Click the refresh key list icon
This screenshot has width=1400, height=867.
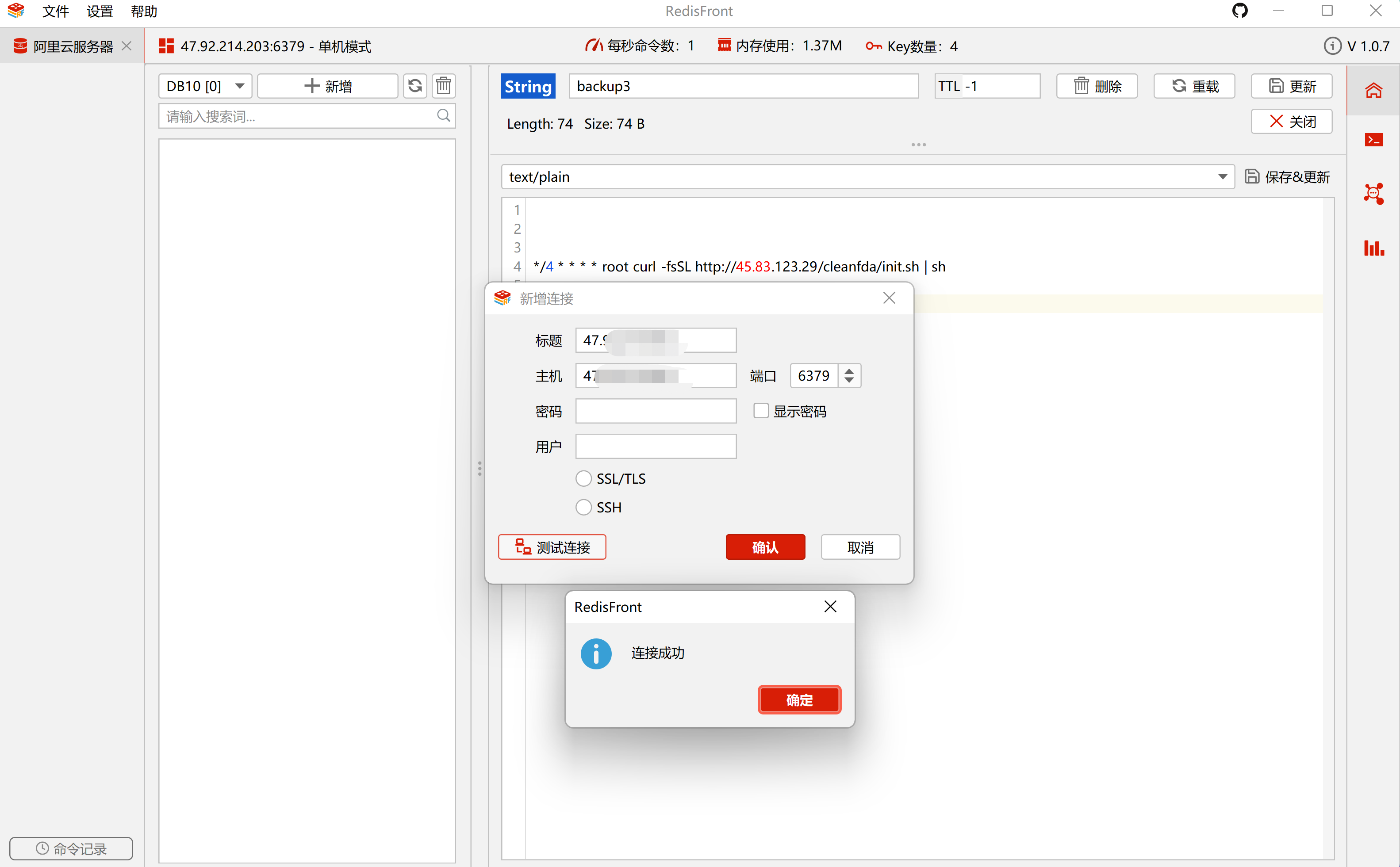(x=414, y=86)
